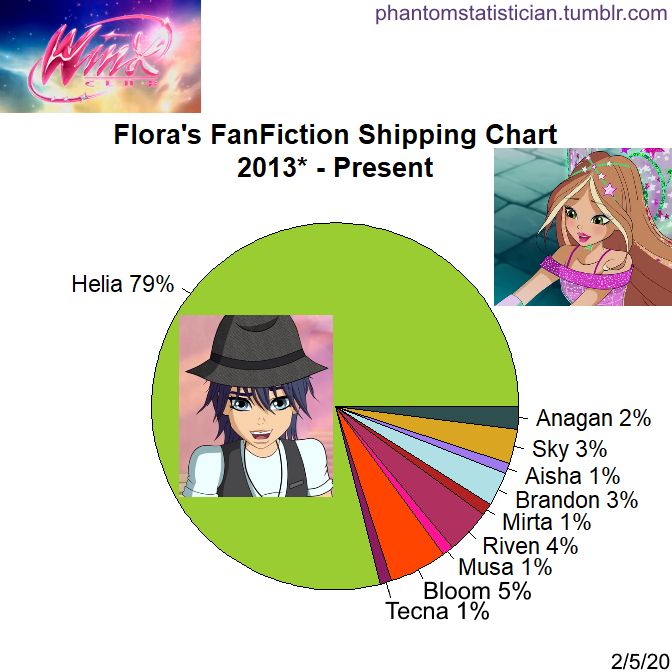Image resolution: width=672 pixels, height=672 pixels.
Task: Click the Brandon 3% label
Action: [577, 500]
